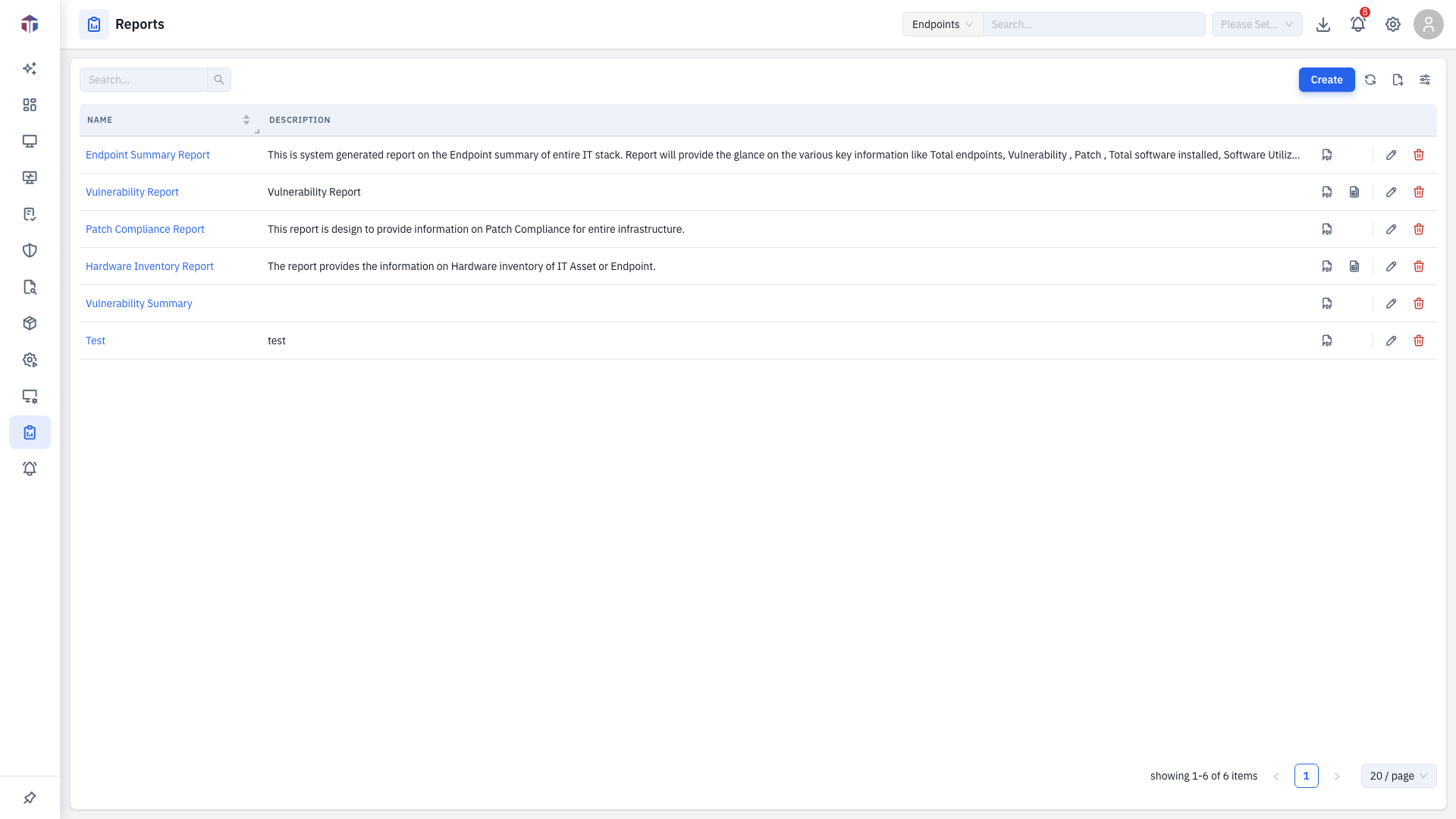1456x819 pixels.
Task: Download CSV file for Vulnerability Report
Action: [x=1354, y=192]
